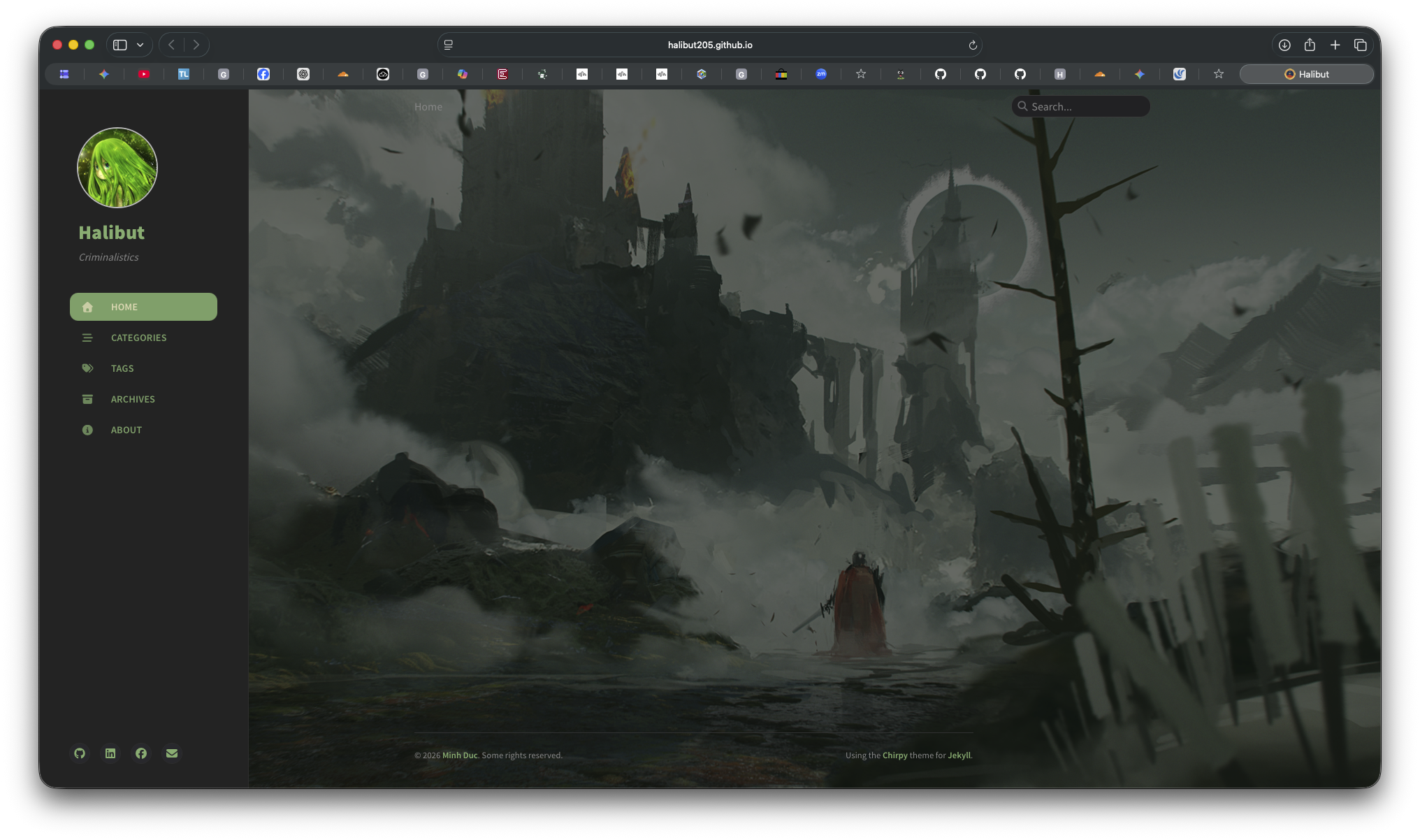Viewport: 1420px width, 840px height.
Task: Open the blue wave favorite icon
Action: point(1180,74)
